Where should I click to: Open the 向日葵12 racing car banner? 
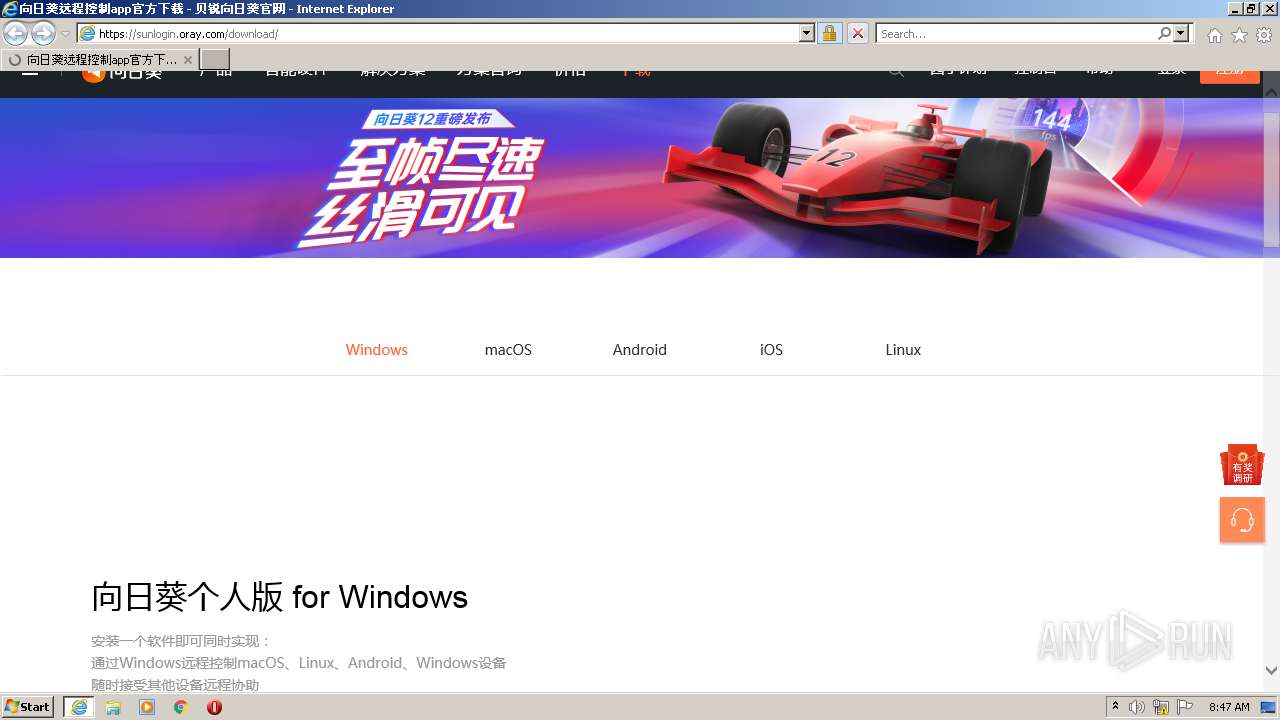(631, 178)
